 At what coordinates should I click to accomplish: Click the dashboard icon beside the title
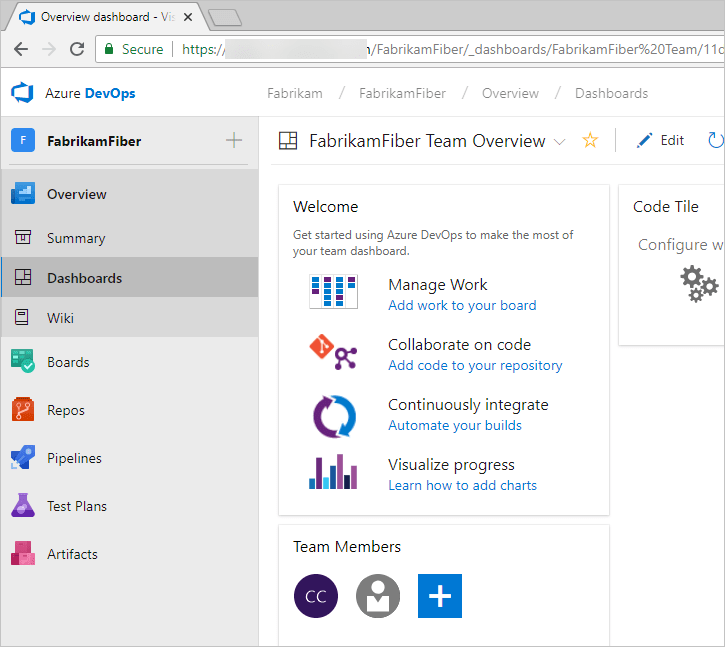point(288,141)
